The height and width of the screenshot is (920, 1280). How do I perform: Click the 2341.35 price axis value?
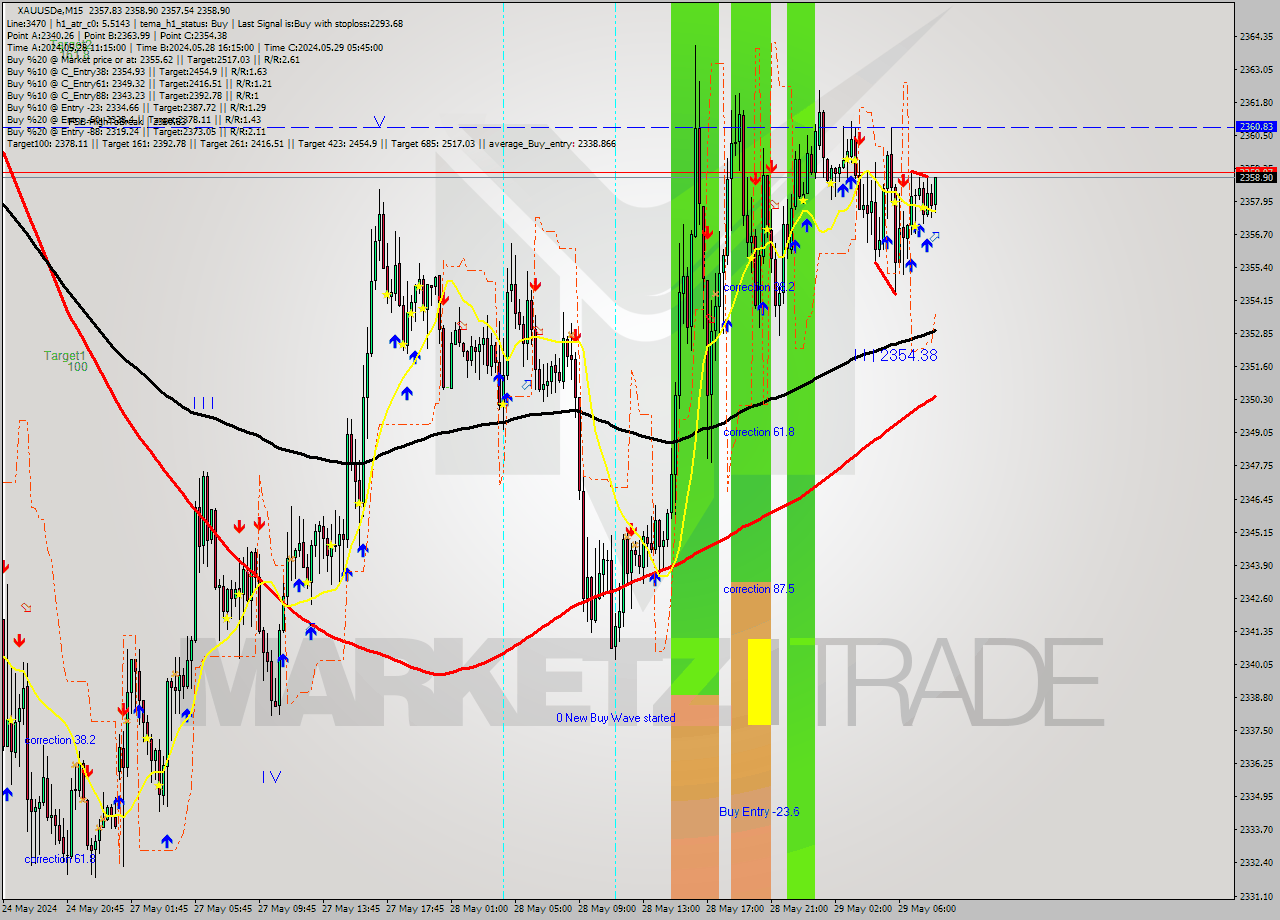coord(1256,631)
